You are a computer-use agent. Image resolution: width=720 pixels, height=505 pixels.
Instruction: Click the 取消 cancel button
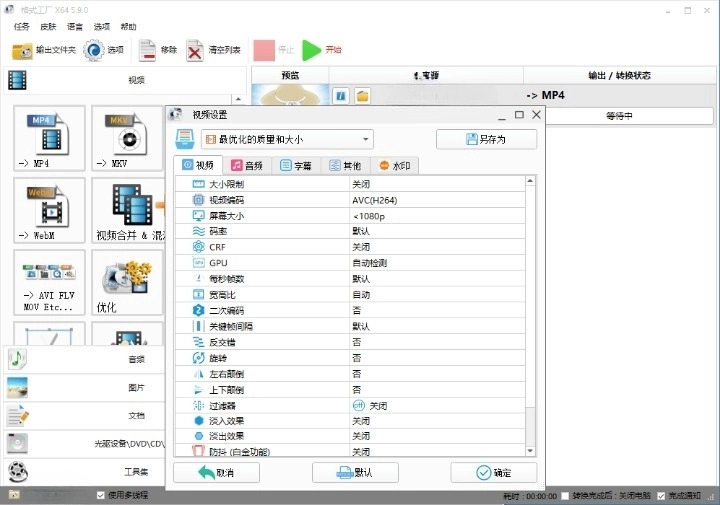pyautogui.click(x=216, y=472)
